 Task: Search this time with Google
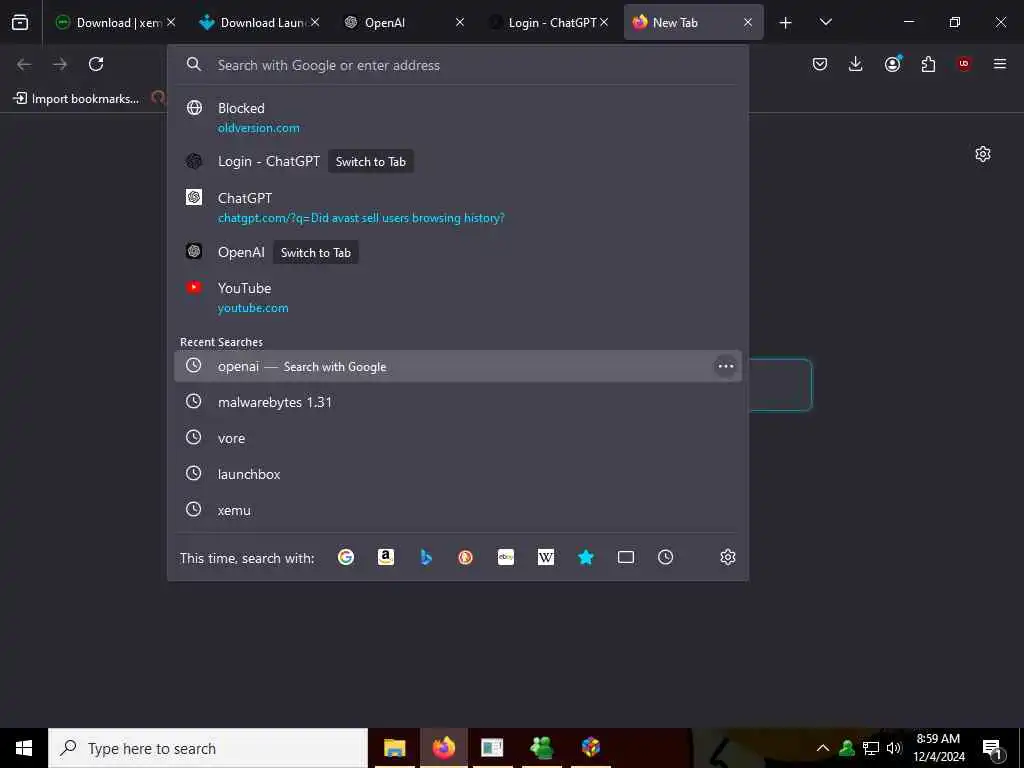click(x=346, y=557)
